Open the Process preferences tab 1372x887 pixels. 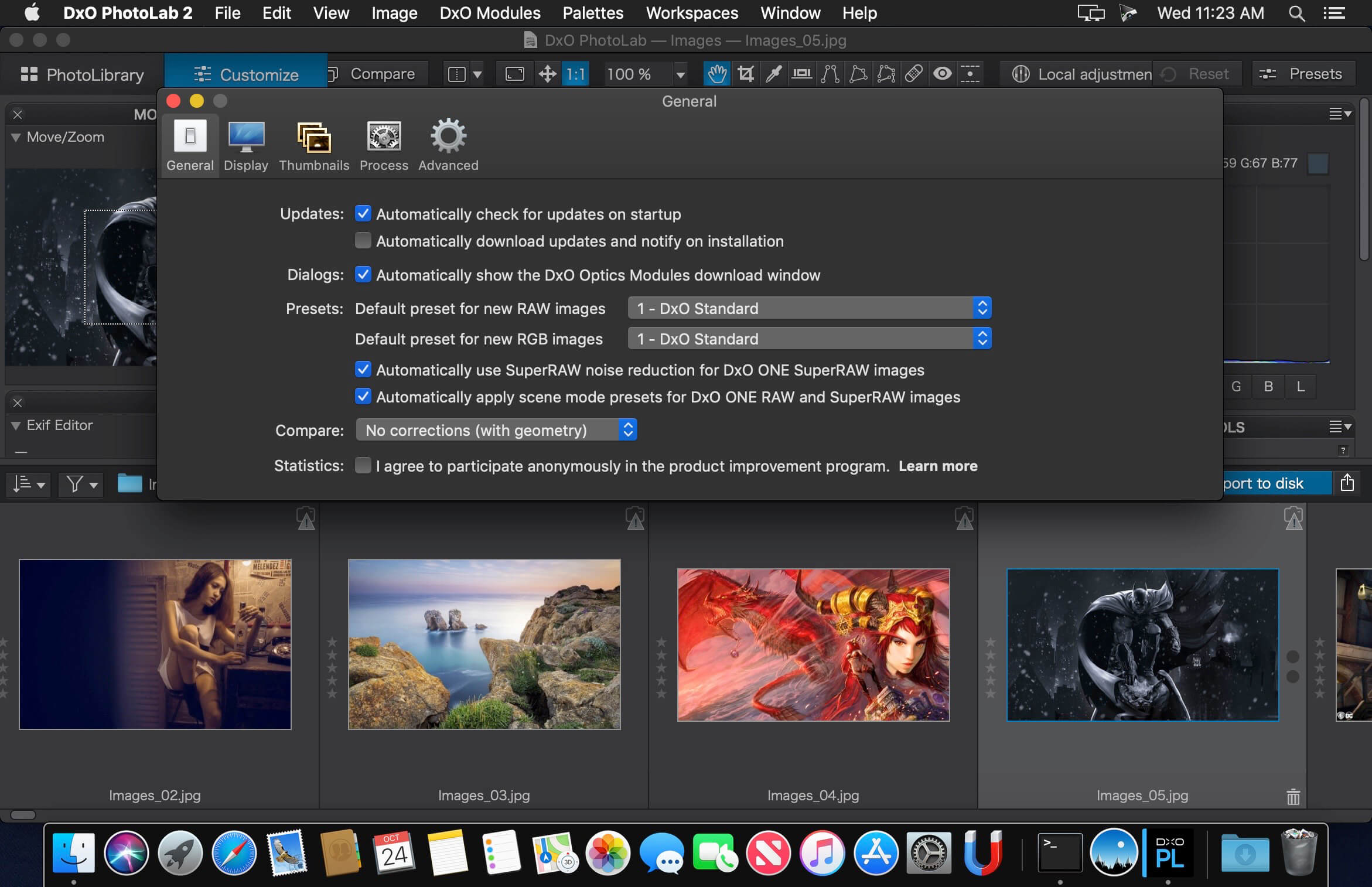point(384,146)
